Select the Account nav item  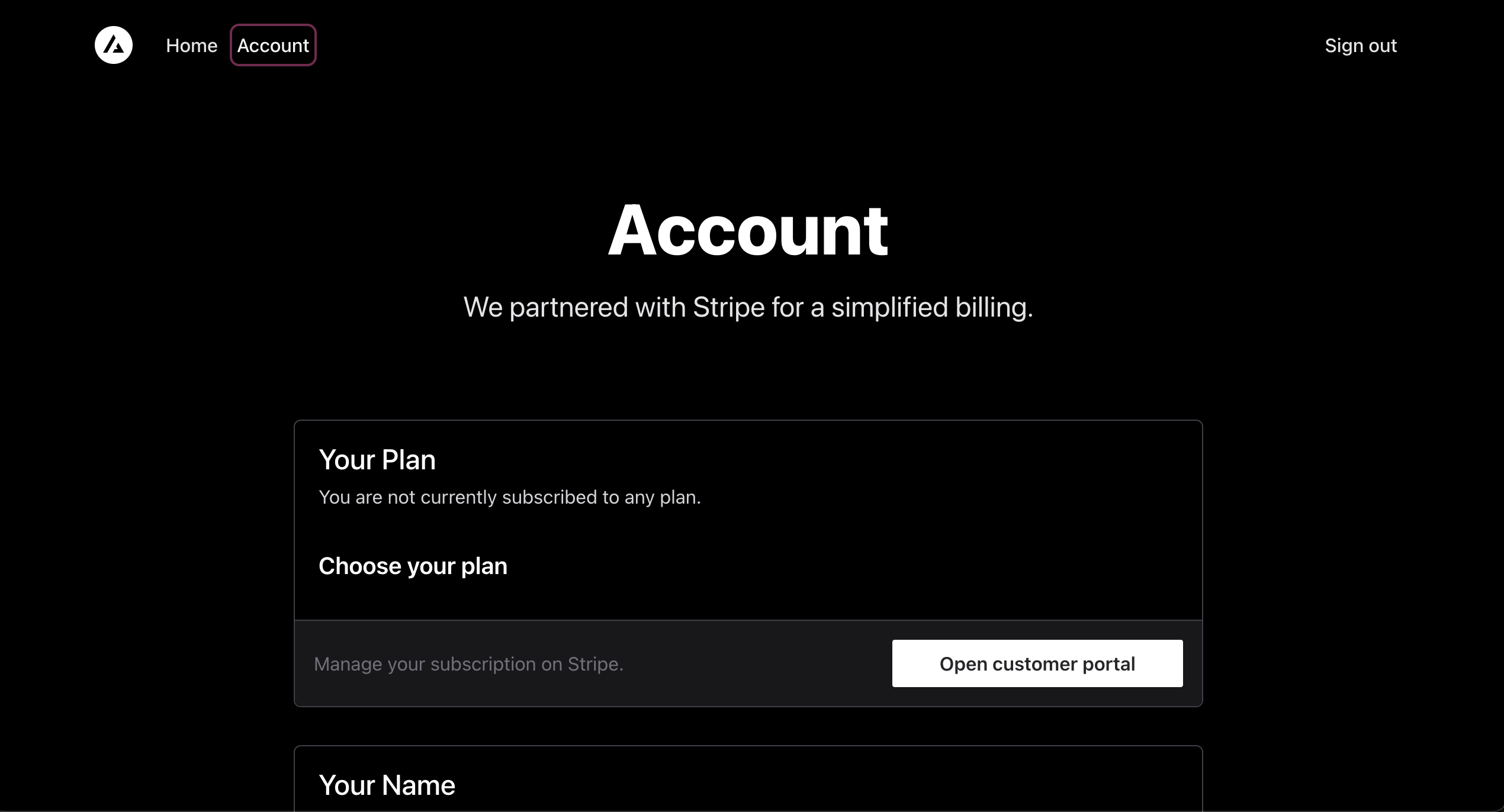tap(273, 46)
